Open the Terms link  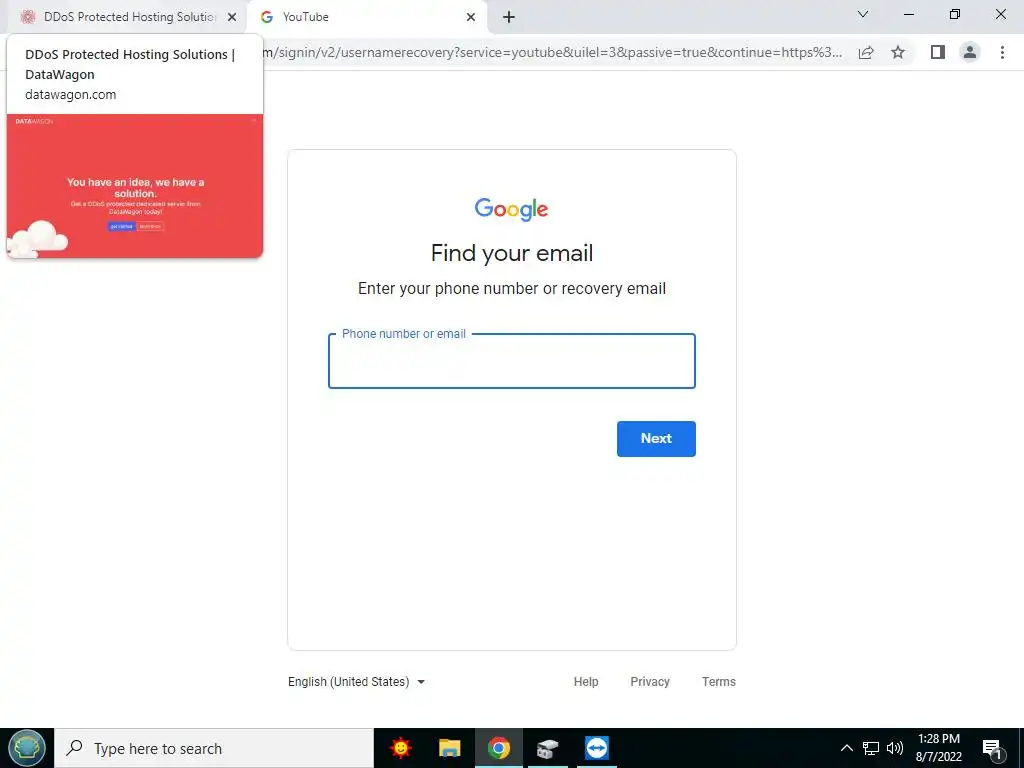[x=719, y=682]
